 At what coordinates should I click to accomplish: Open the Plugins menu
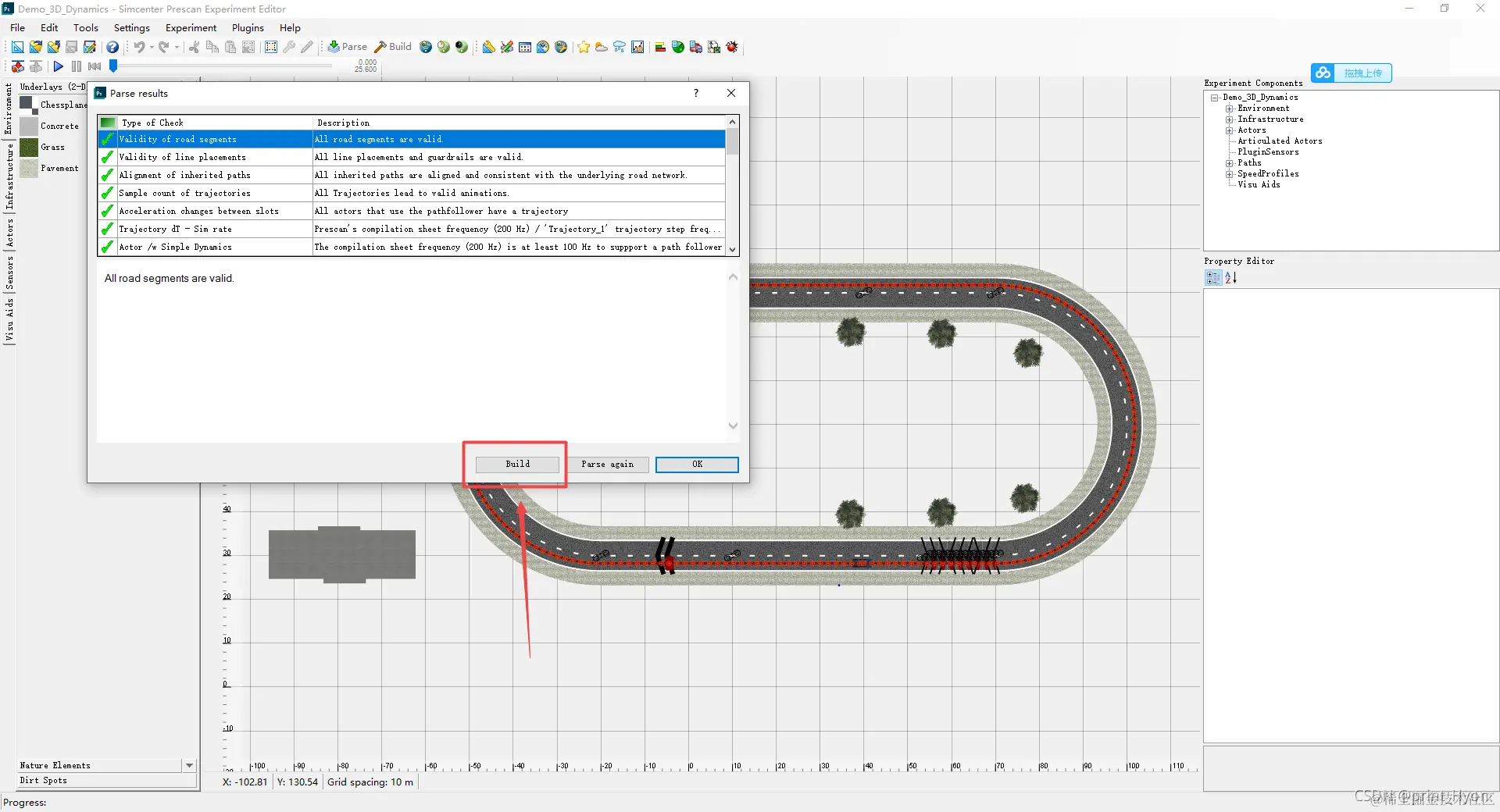248,27
